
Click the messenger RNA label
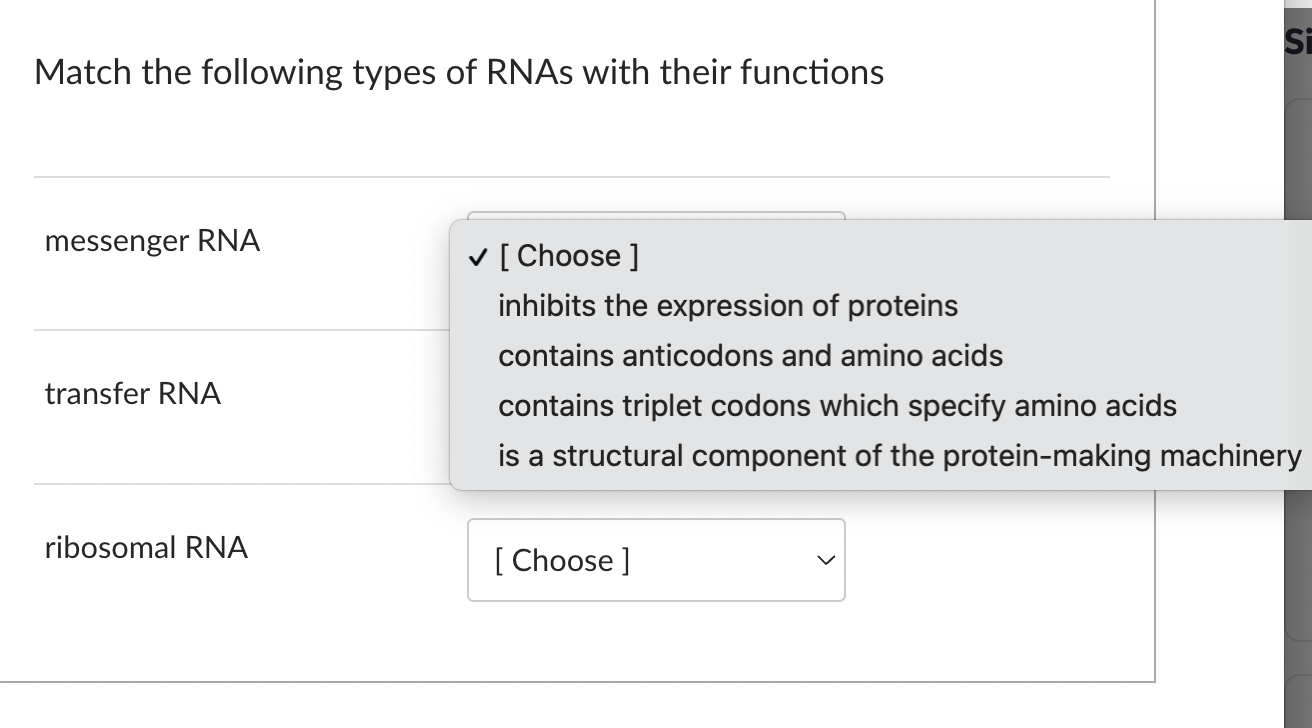[x=152, y=241]
